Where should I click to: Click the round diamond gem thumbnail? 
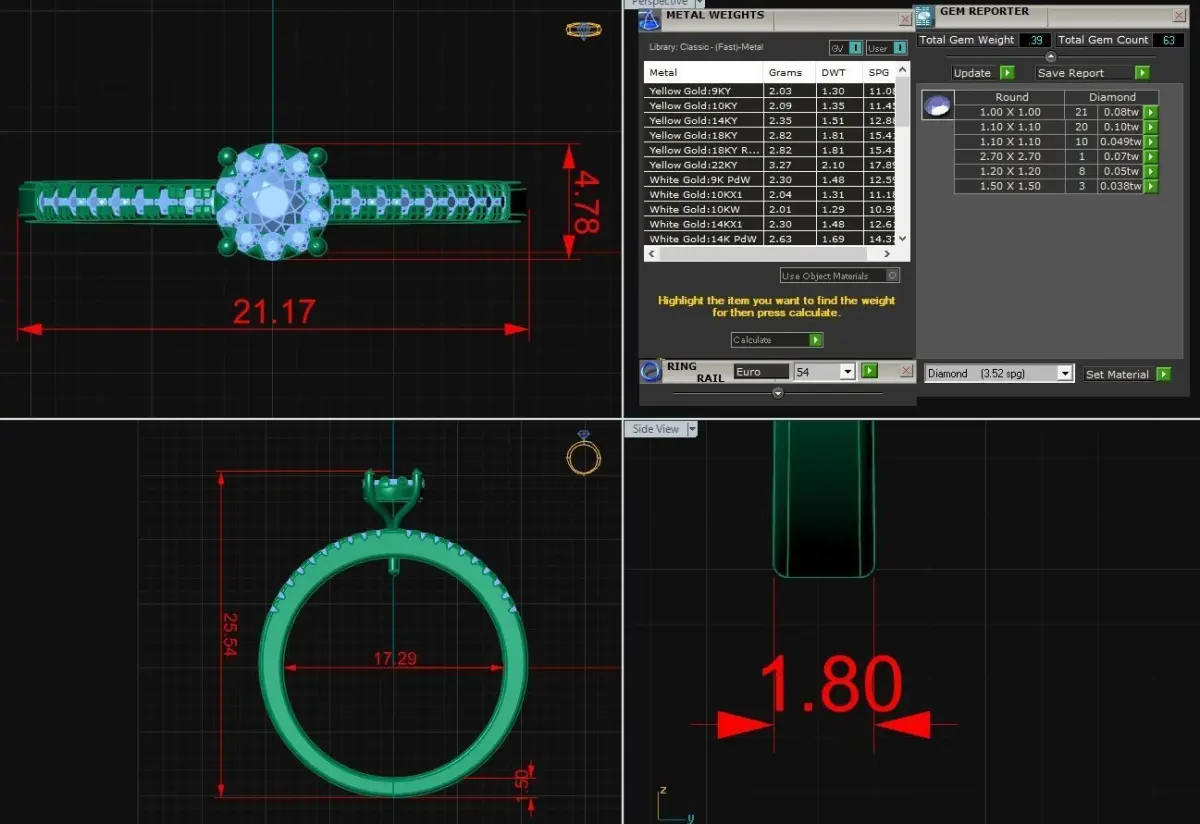(938, 105)
